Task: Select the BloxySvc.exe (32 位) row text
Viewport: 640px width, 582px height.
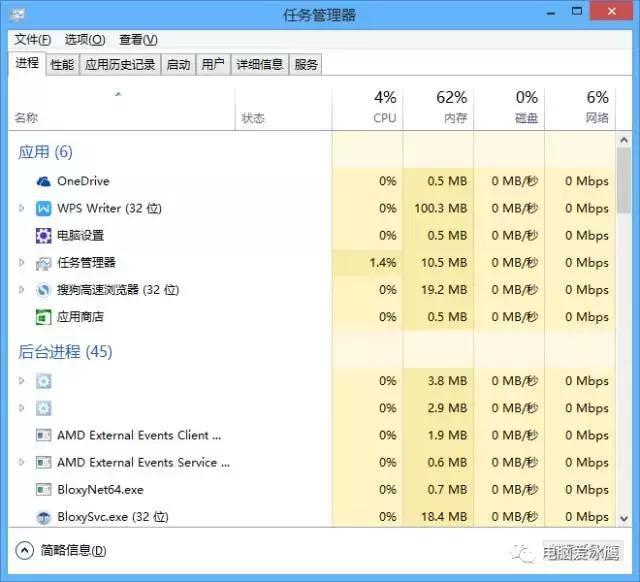Action: pos(113,517)
